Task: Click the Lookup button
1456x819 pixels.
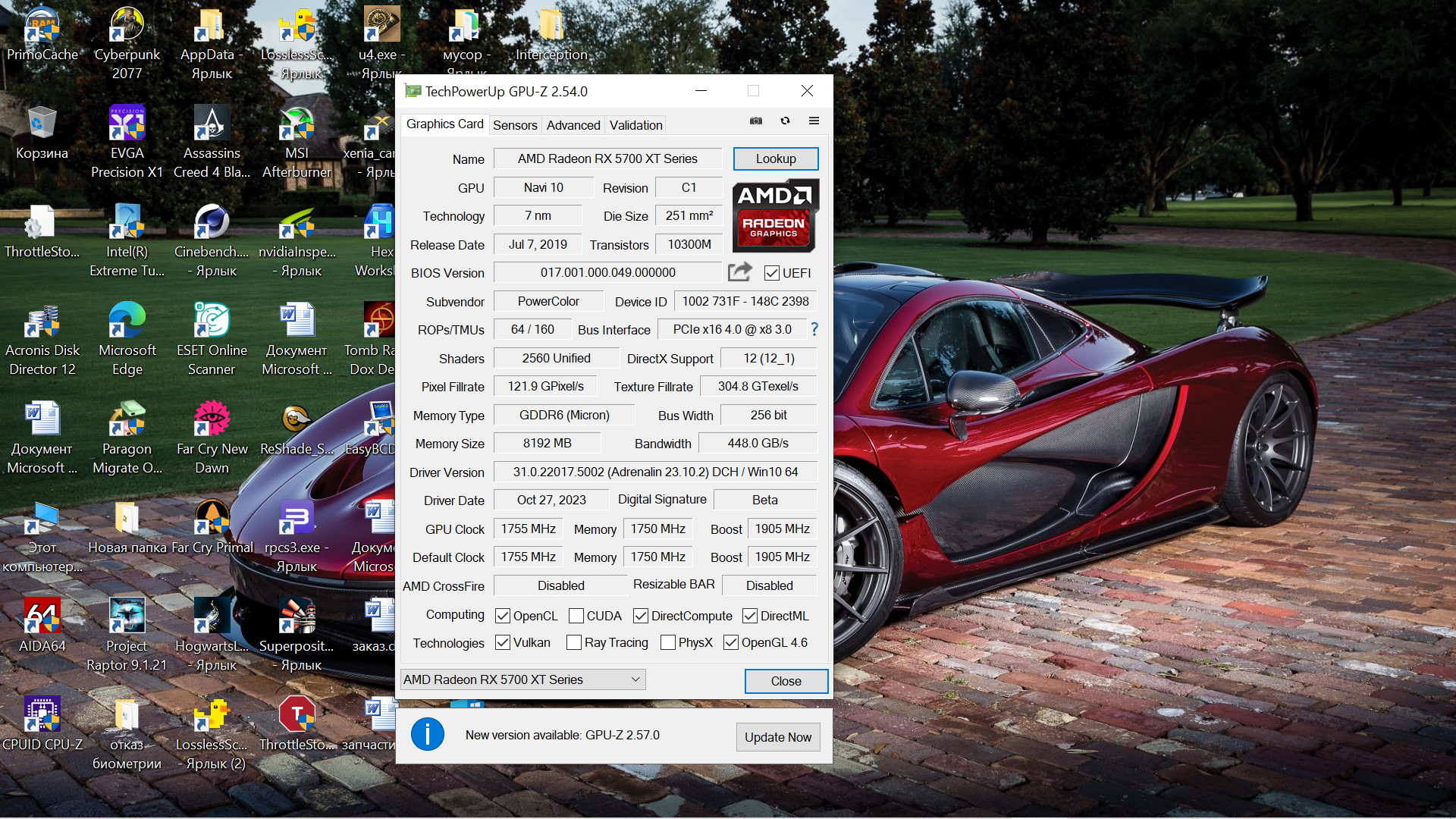Action: [775, 158]
